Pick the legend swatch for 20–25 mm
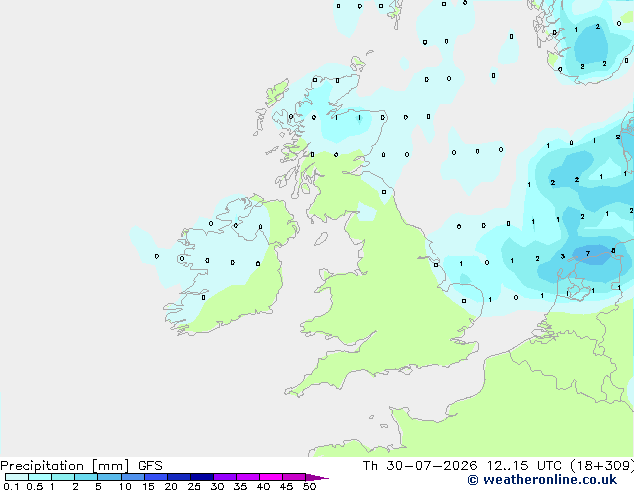Screen dimensions: 634x490 point(179,477)
